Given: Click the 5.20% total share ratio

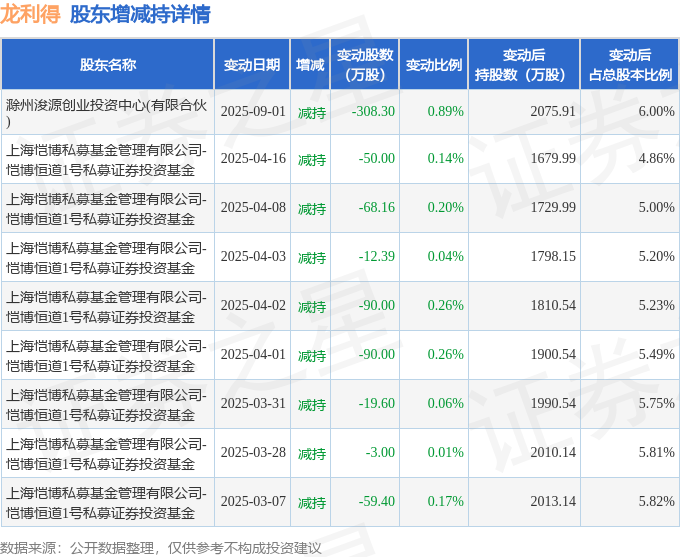Looking at the screenshot, I should pyautogui.click(x=656, y=256).
